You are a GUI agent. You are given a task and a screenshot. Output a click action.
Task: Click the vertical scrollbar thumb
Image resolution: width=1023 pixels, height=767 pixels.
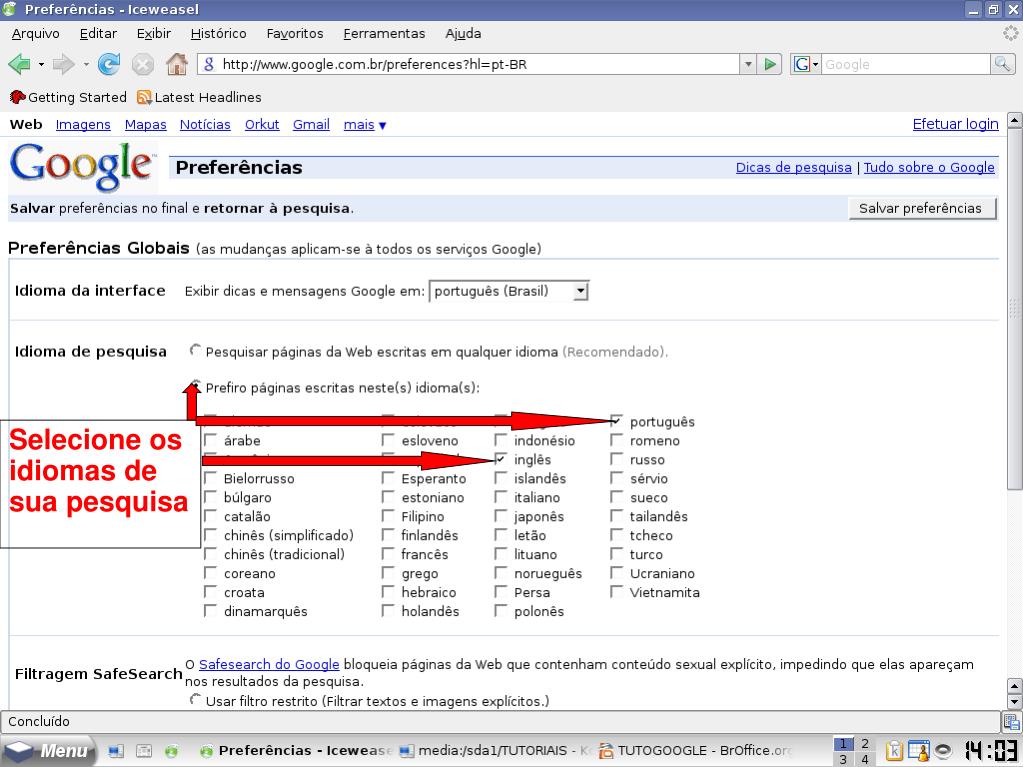[1015, 310]
